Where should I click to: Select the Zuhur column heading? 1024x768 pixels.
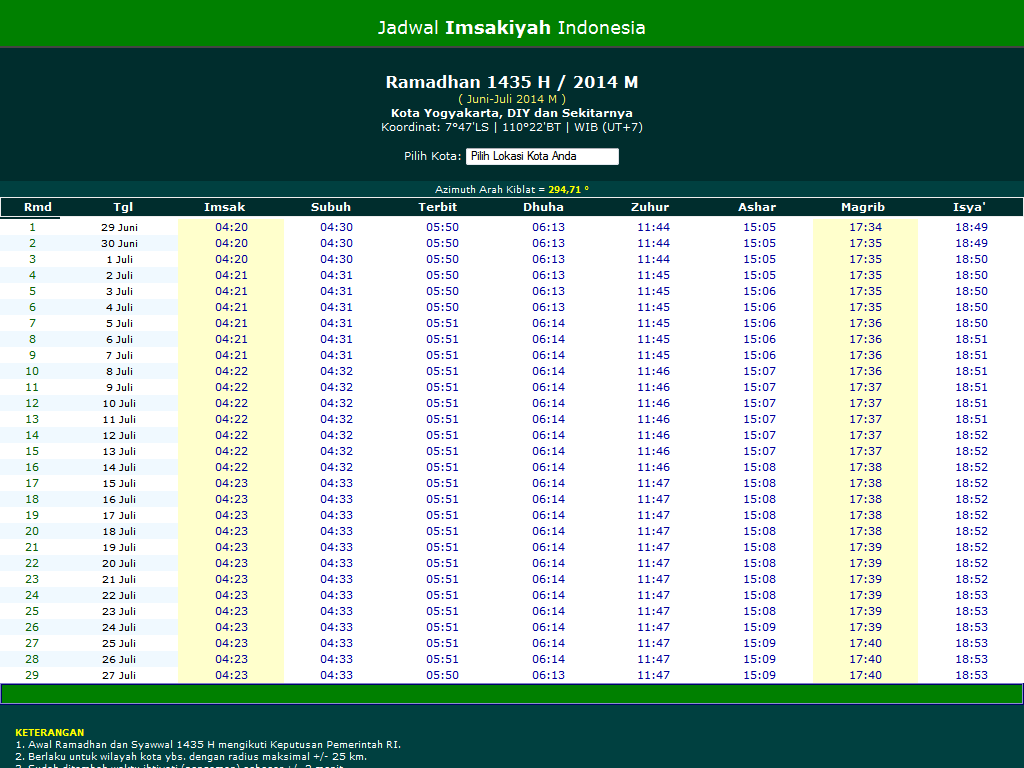click(x=650, y=207)
